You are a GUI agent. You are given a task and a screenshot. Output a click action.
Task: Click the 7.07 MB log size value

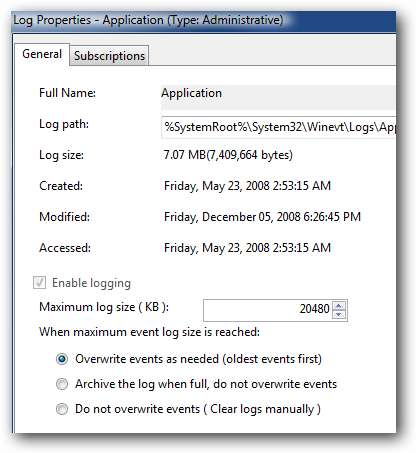point(228,155)
